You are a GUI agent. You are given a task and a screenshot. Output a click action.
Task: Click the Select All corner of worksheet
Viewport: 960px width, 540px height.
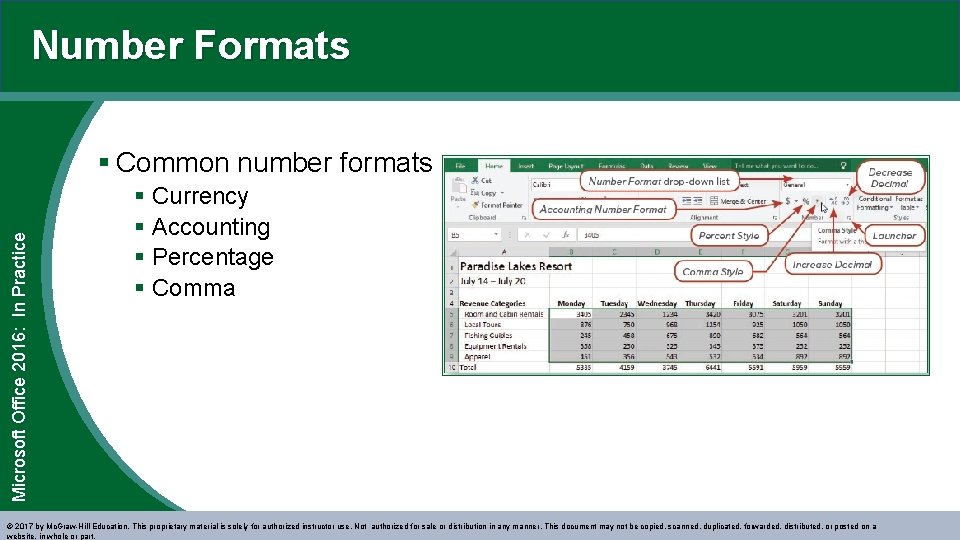click(x=453, y=252)
